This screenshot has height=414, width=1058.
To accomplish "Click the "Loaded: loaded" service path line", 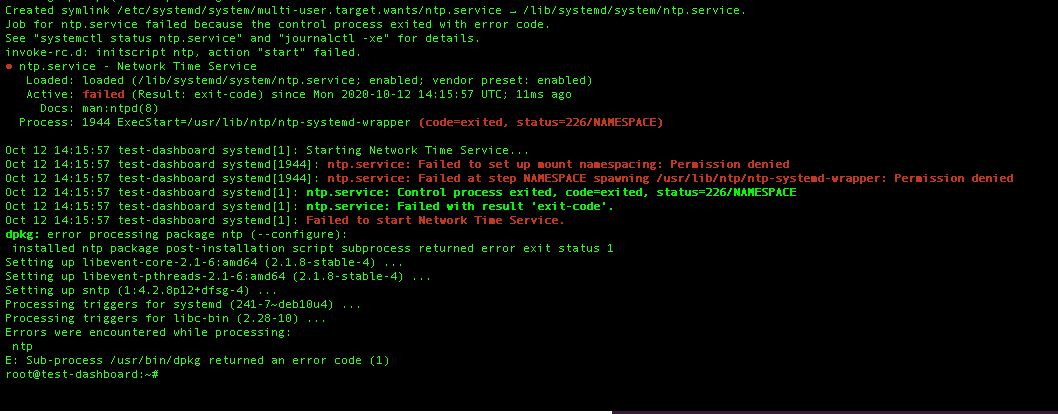I will click(308, 80).
